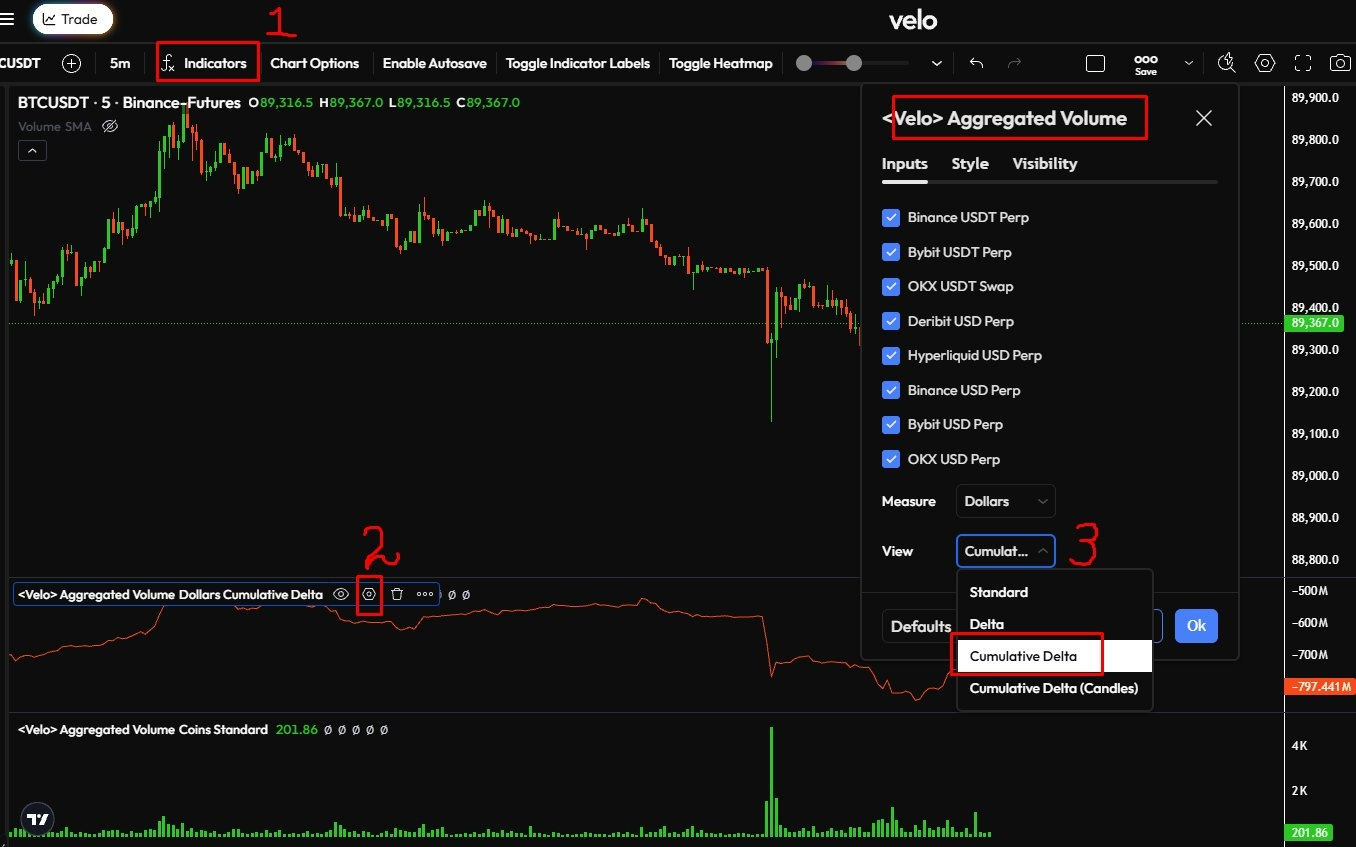Open the Defaults dropdown

919,626
